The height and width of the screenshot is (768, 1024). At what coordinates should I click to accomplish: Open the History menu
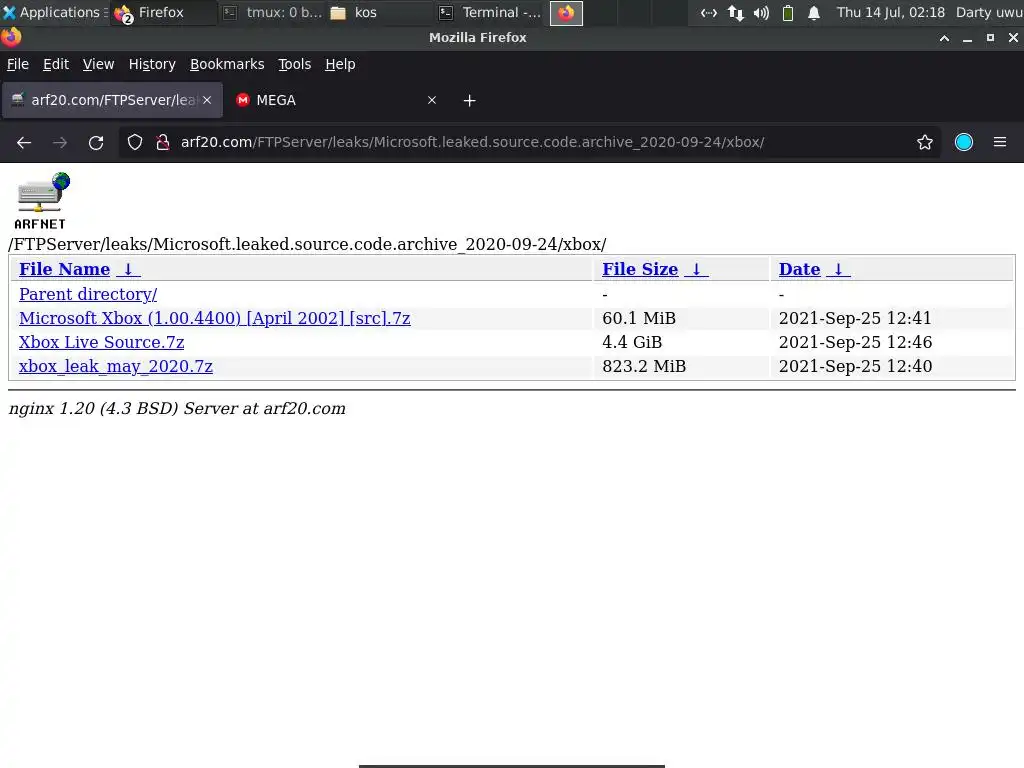(152, 64)
